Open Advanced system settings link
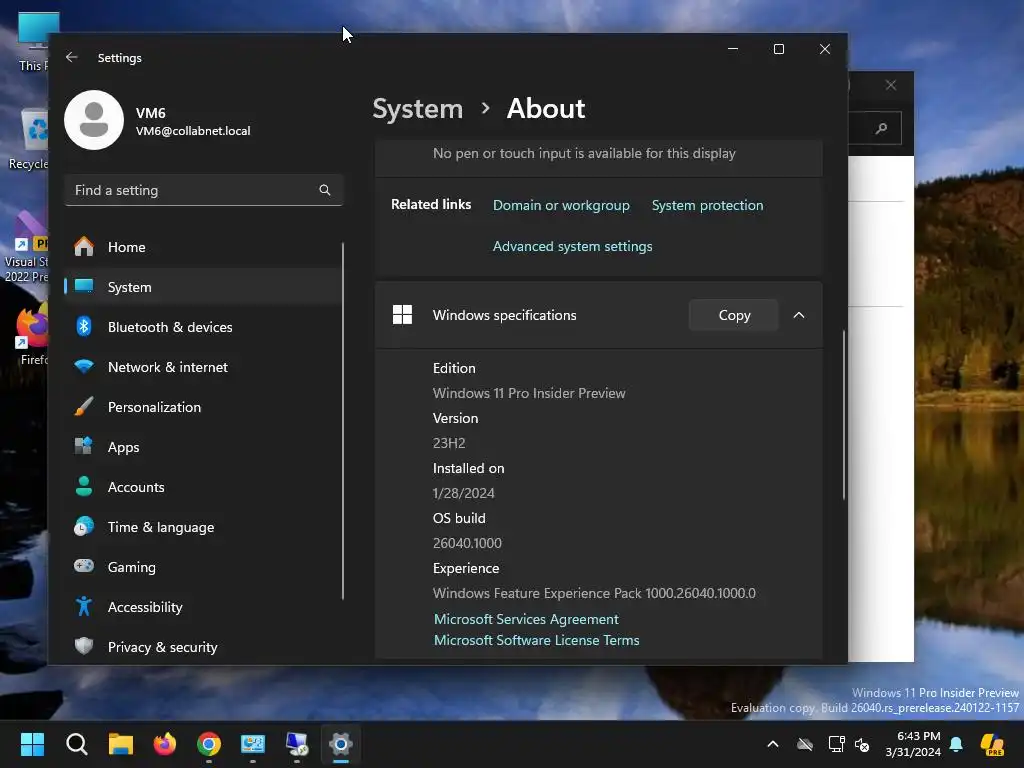This screenshot has height=768, width=1024. coord(572,246)
